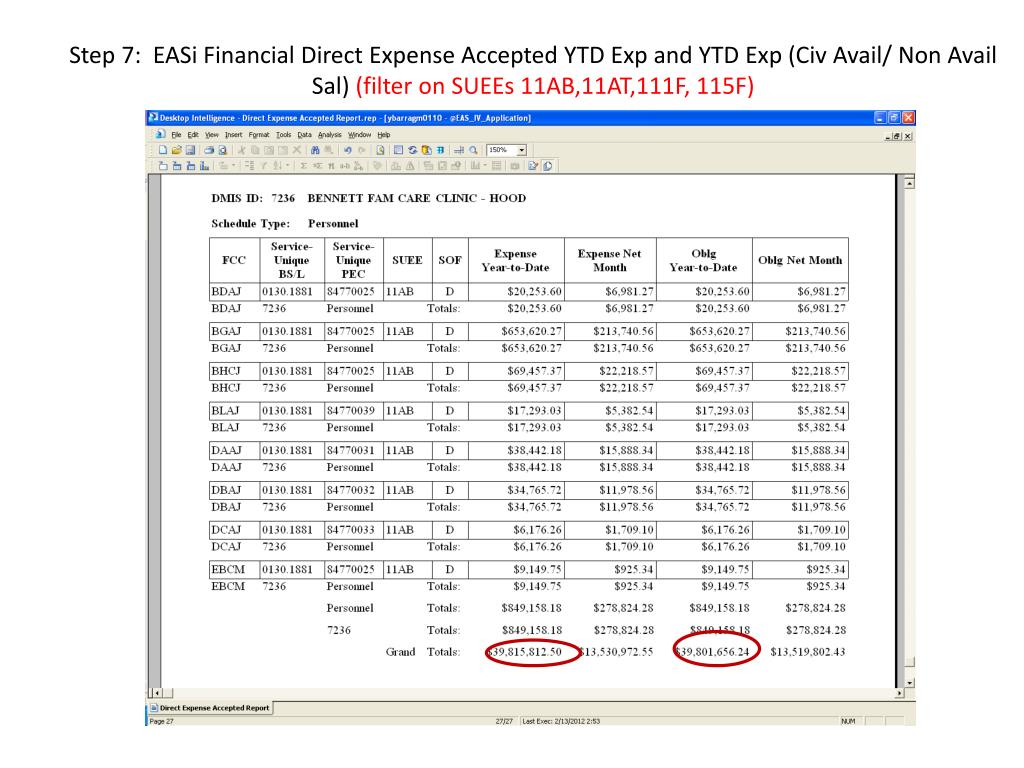Click the Sum sigma toolbar icon
This screenshot has width=1024, height=768.
click(x=303, y=165)
